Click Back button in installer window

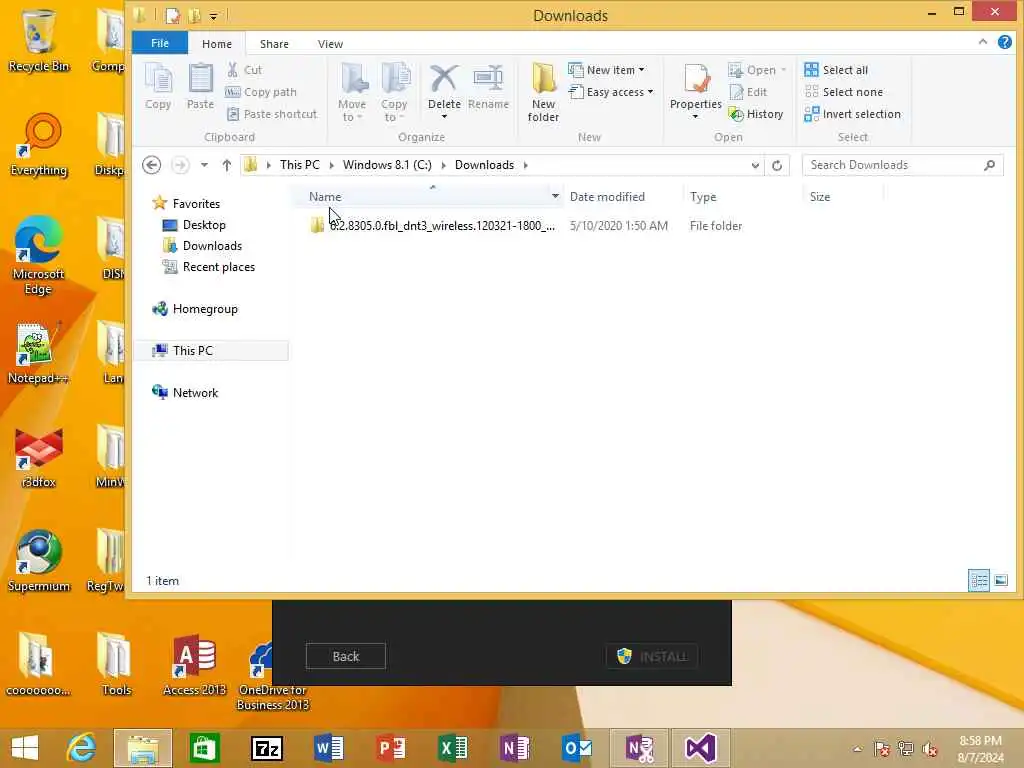click(x=345, y=656)
